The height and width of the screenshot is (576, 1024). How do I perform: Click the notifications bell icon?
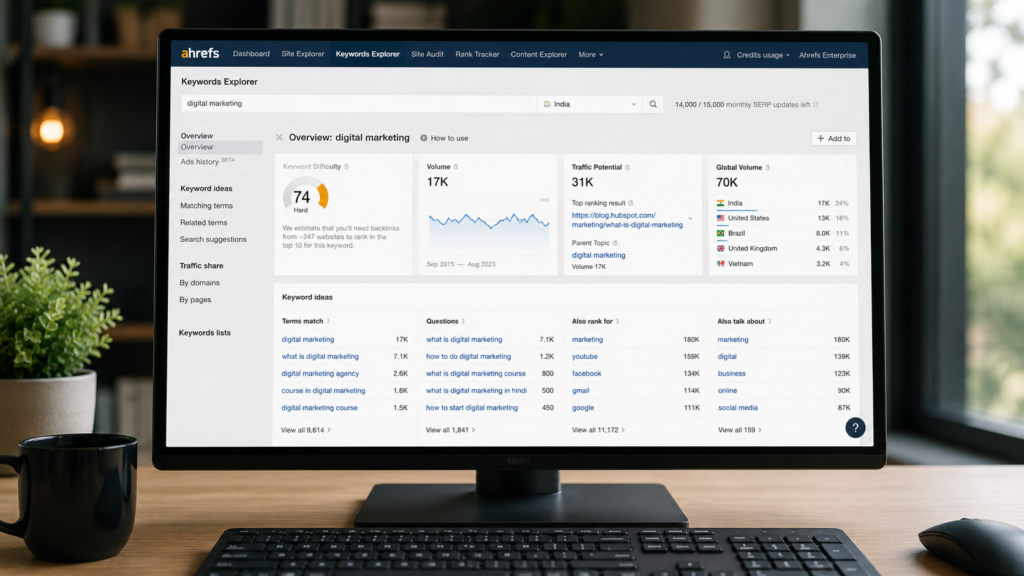coord(727,55)
